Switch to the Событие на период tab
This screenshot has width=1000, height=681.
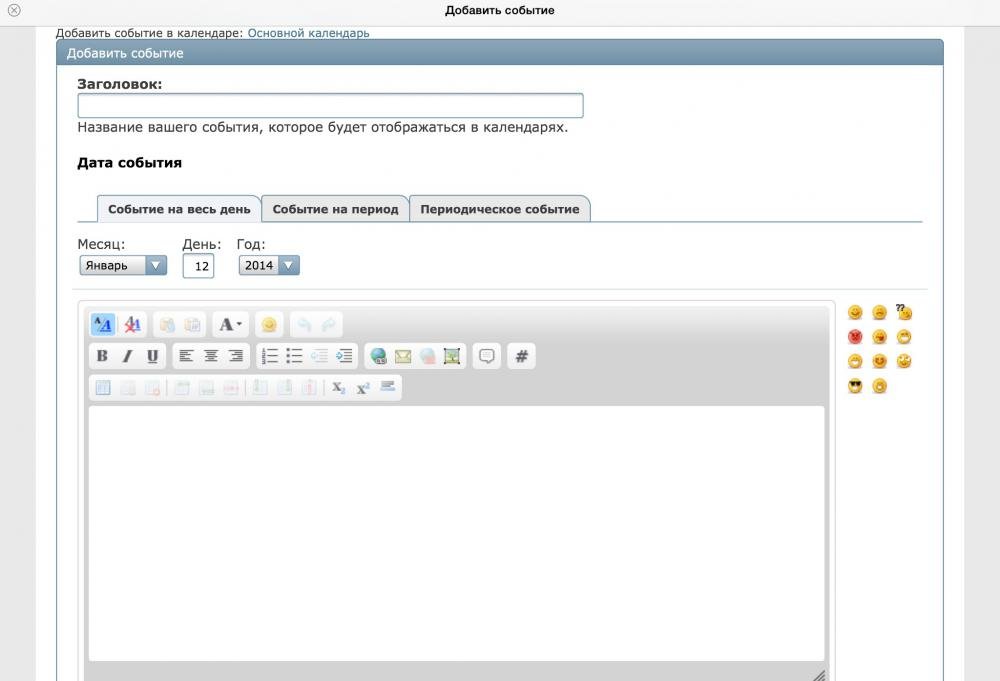pos(335,209)
